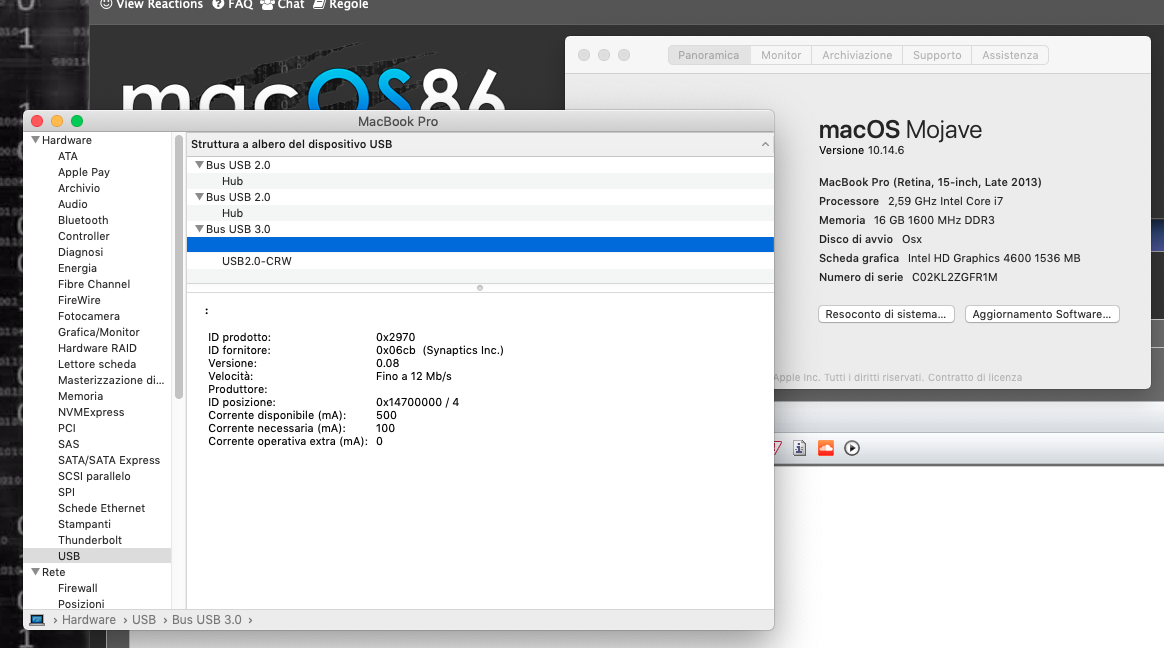The image size is (1164, 648).
Task: Select Fibre Channel in the sidebar
Action: [94, 284]
